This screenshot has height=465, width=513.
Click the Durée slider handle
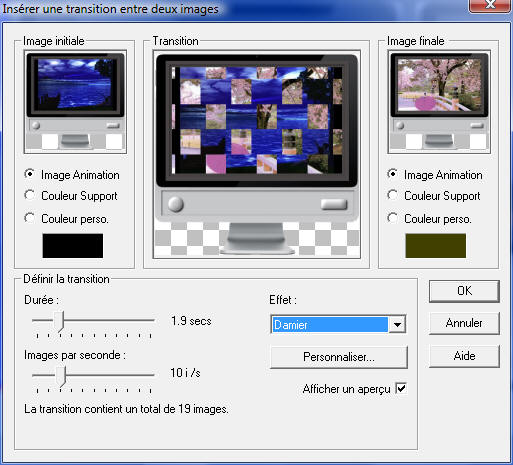click(60, 321)
